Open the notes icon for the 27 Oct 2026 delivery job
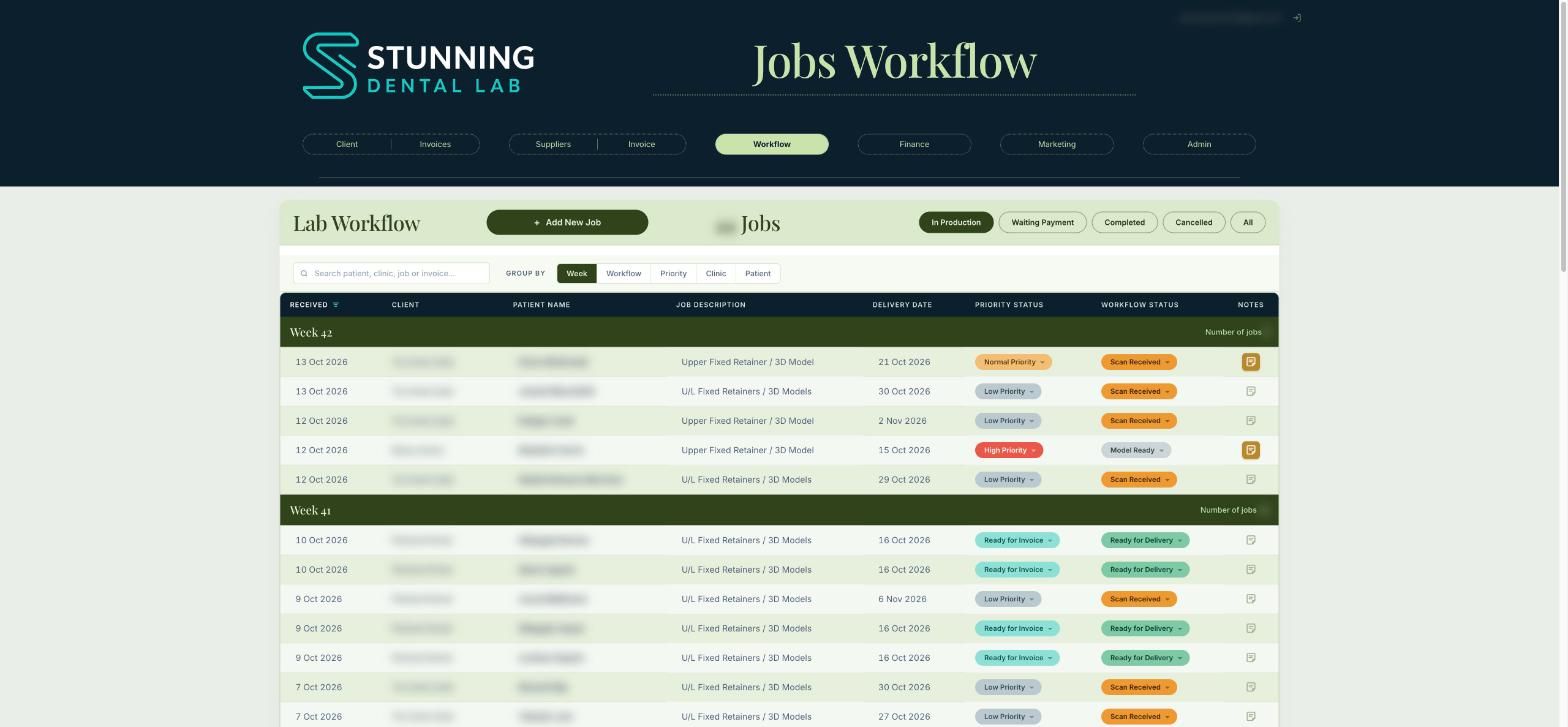 pos(1250,717)
